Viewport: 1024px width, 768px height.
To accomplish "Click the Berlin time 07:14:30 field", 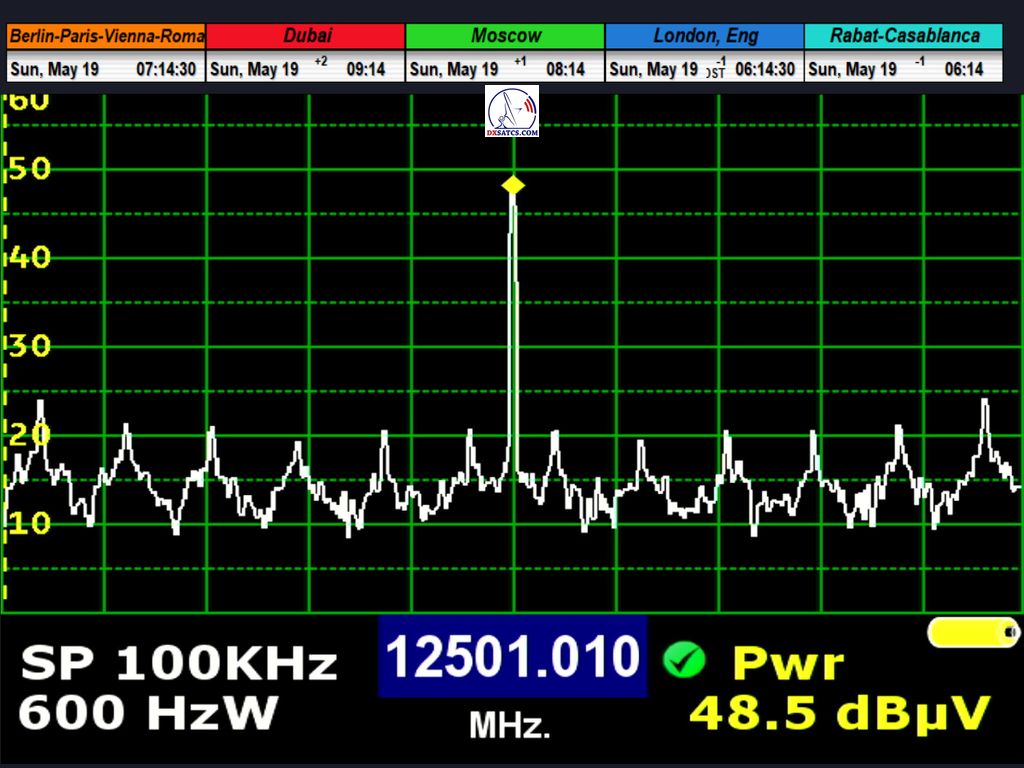I will click(x=165, y=69).
